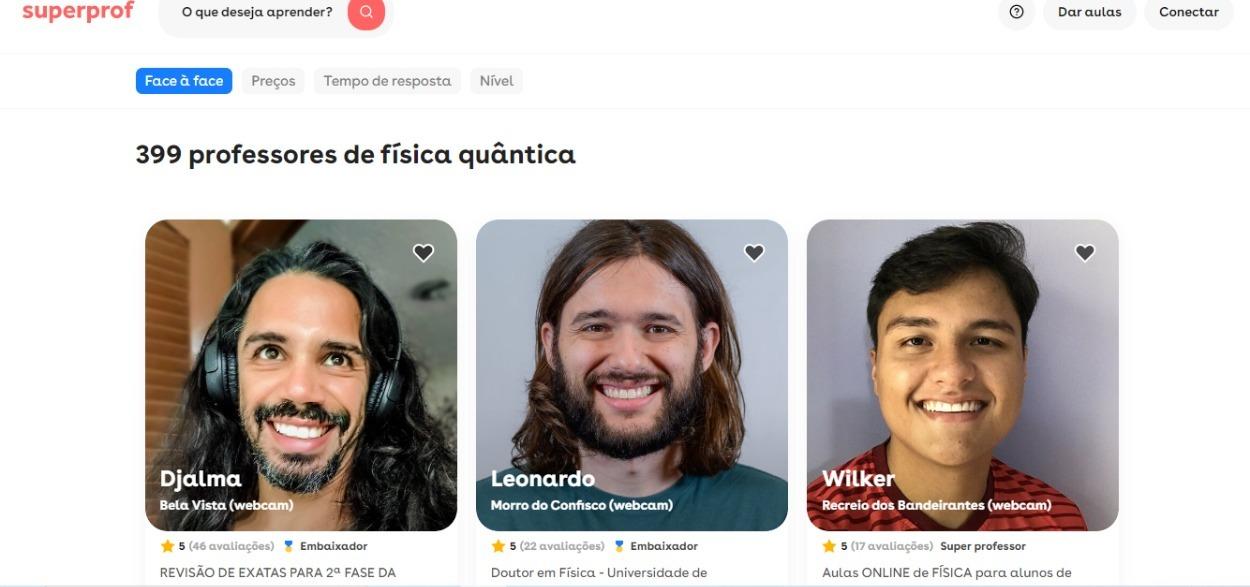Click the star rating on Wilker's card

click(x=829, y=546)
